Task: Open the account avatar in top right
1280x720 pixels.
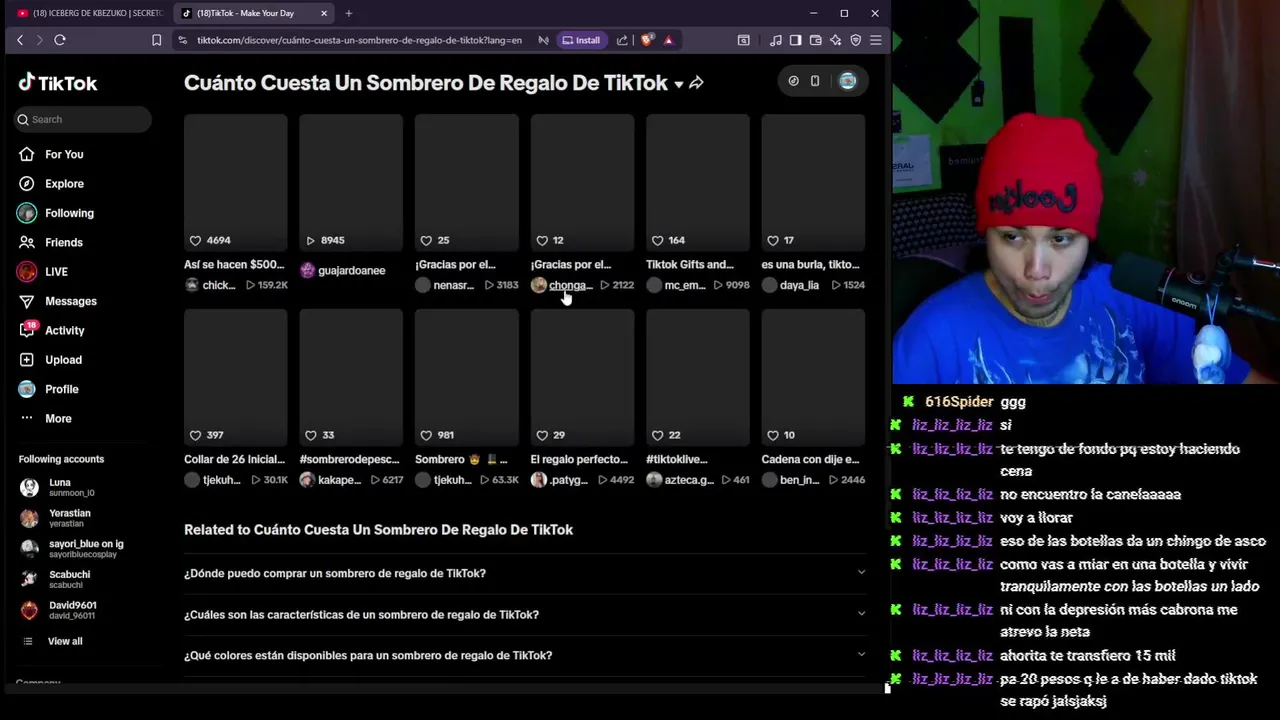Action: click(x=847, y=81)
